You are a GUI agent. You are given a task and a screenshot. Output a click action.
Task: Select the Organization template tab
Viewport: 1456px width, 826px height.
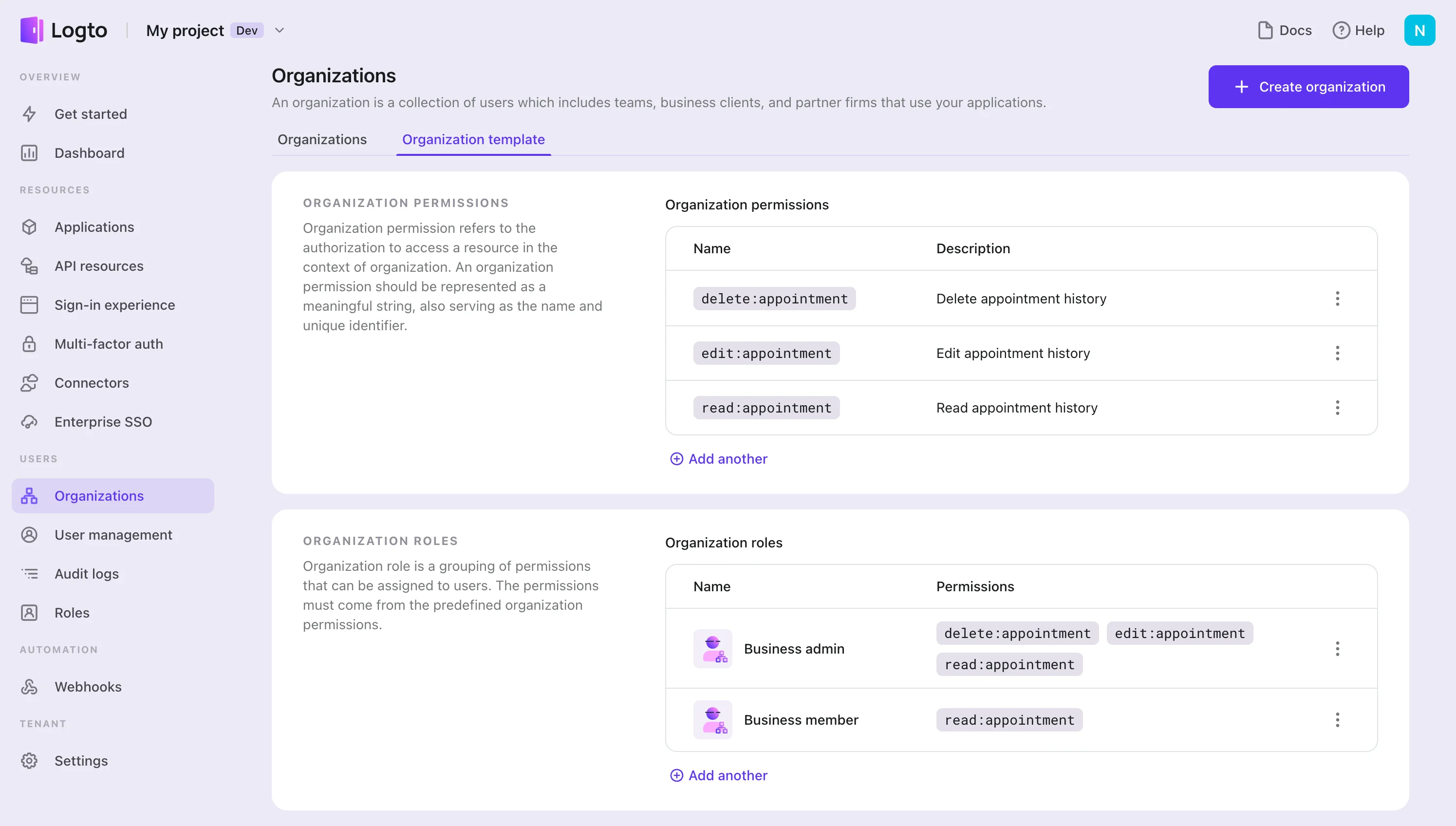click(473, 140)
